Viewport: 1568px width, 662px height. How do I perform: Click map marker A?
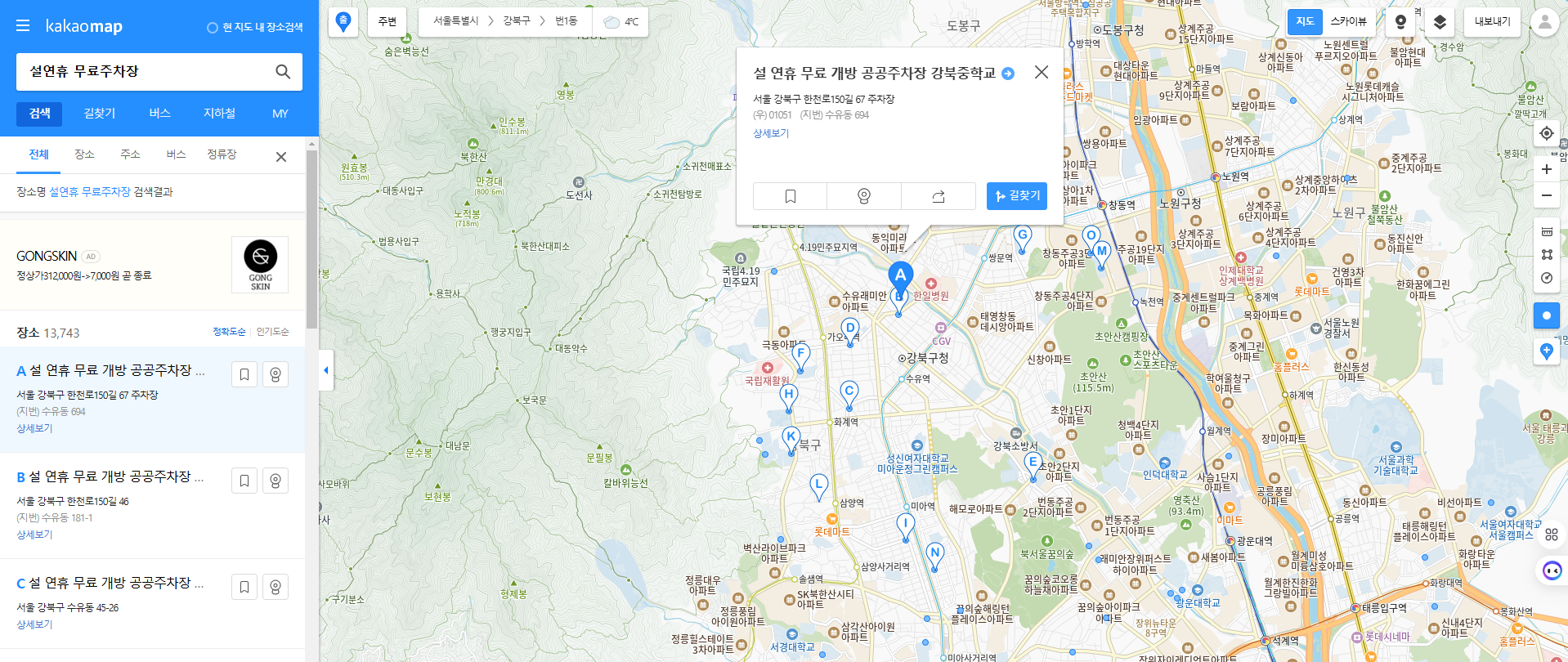(900, 278)
